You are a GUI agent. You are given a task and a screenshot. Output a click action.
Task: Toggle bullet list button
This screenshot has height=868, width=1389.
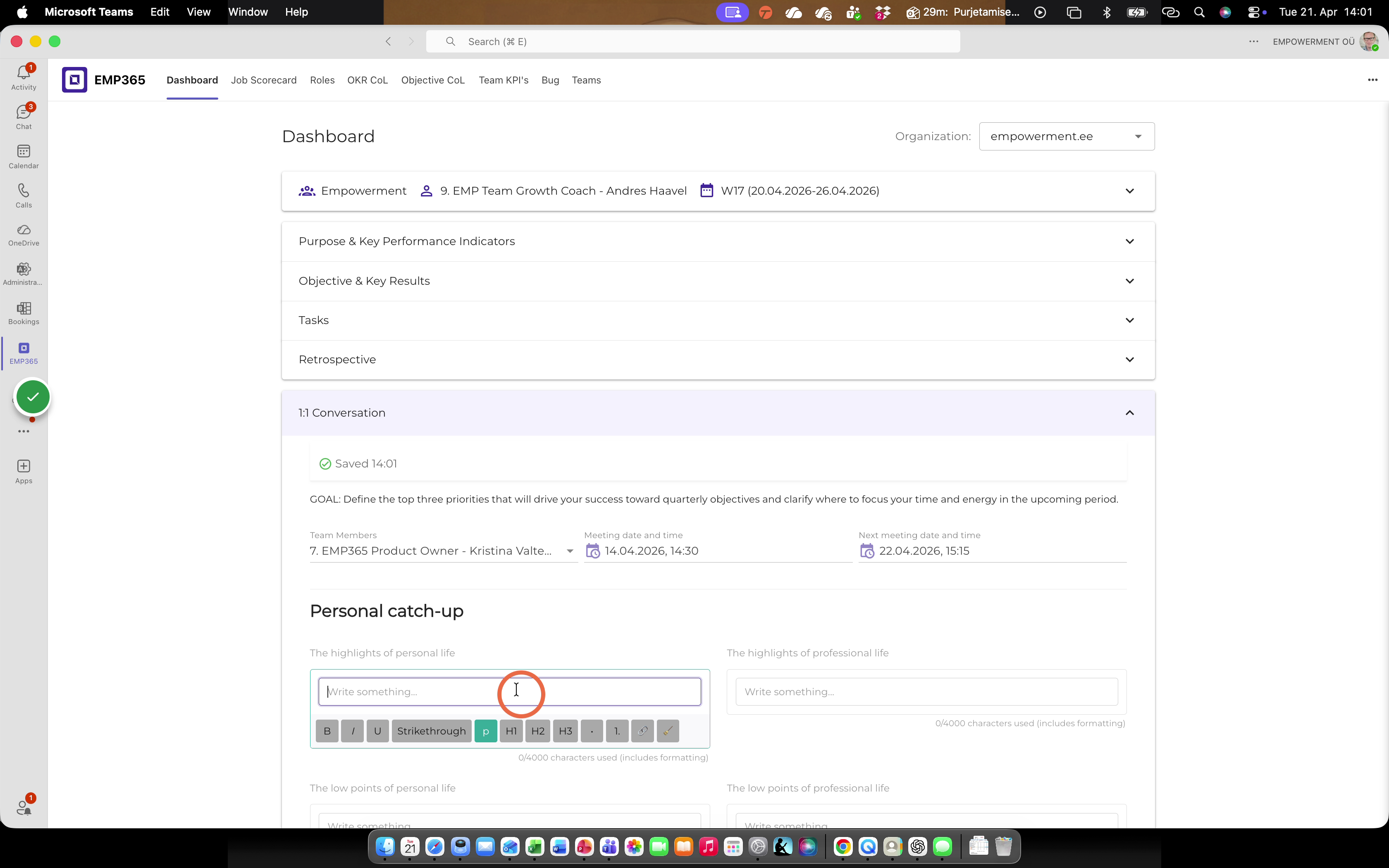pyautogui.click(x=592, y=731)
